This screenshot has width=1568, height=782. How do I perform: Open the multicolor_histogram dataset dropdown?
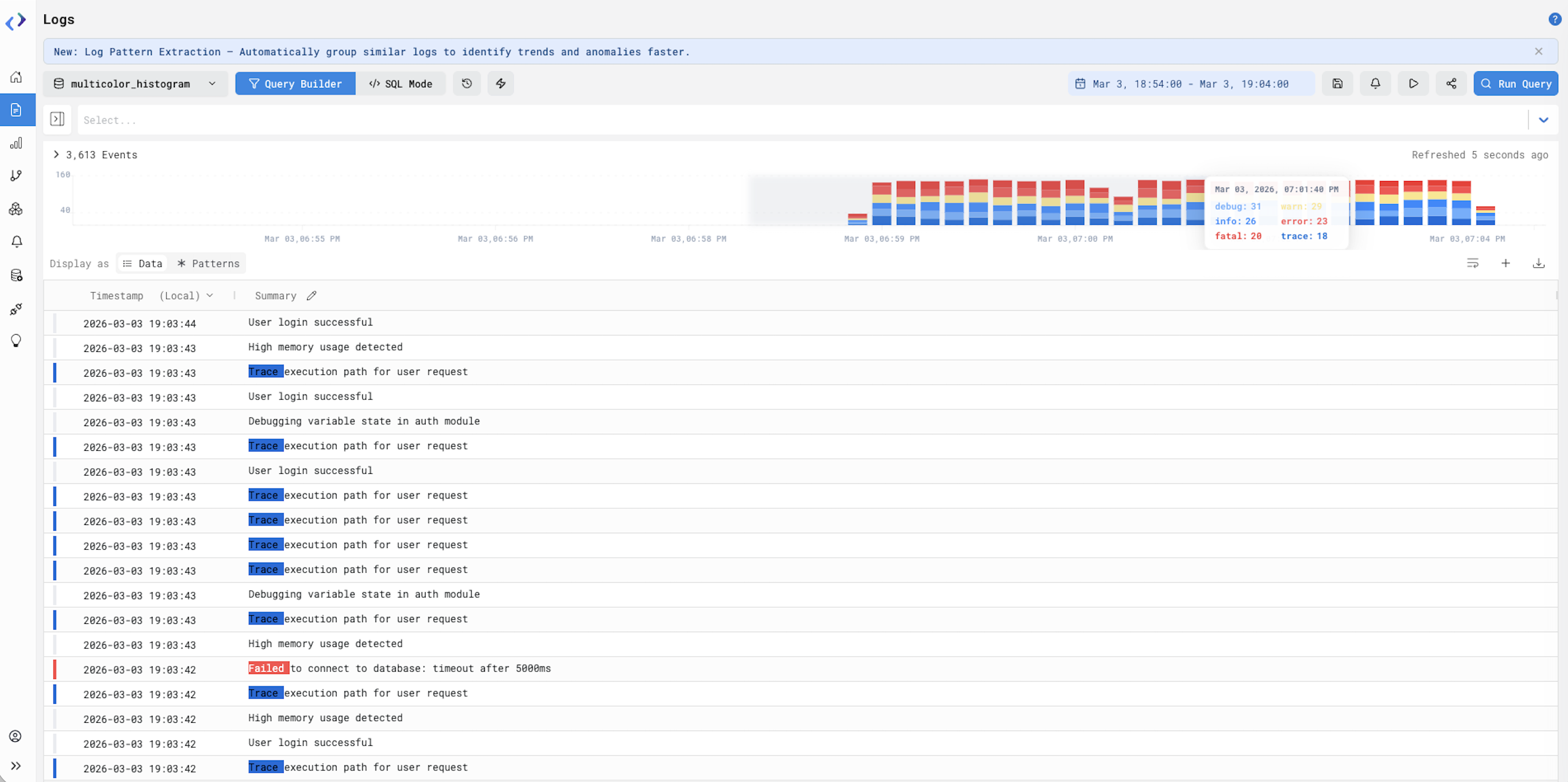135,83
